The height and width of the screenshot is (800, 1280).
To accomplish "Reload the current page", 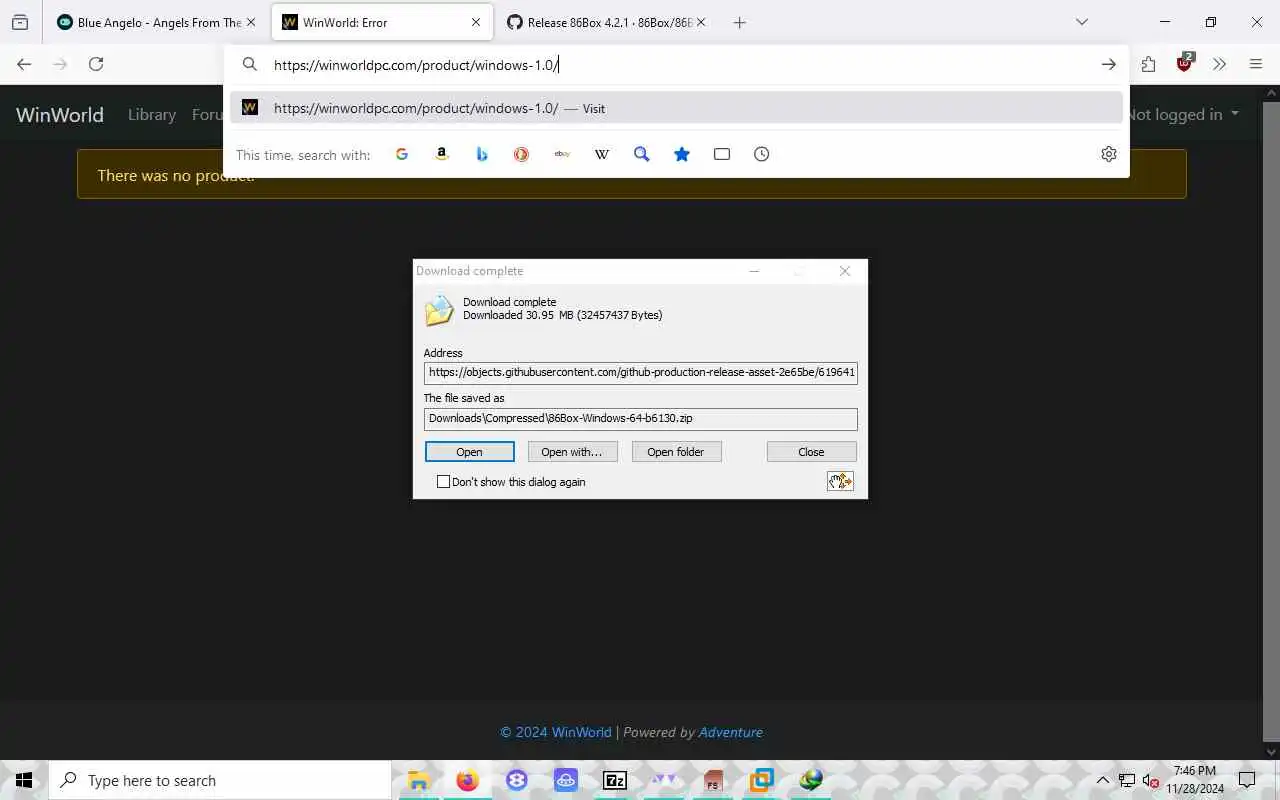I will (x=96, y=64).
